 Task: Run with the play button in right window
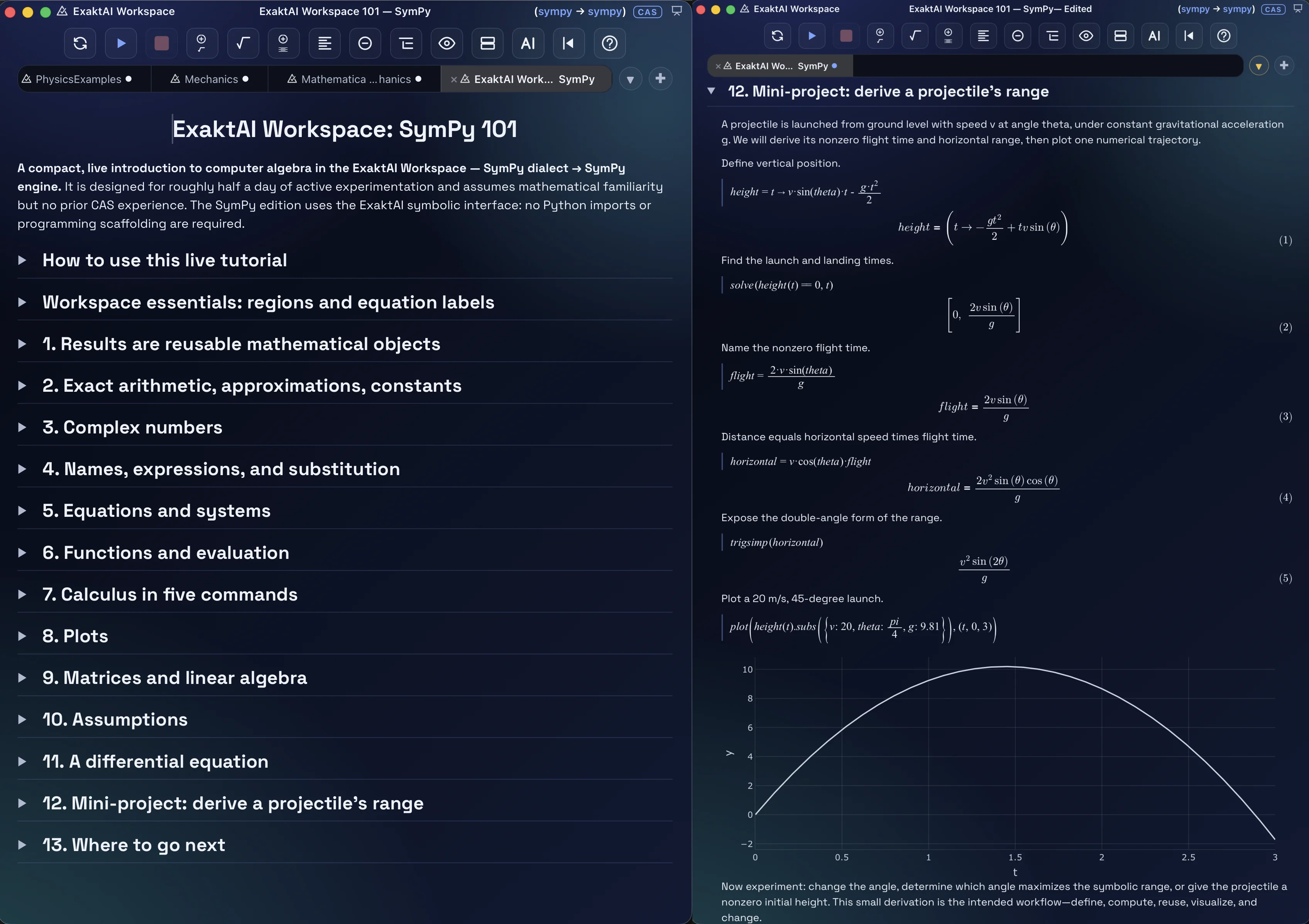[x=812, y=36]
